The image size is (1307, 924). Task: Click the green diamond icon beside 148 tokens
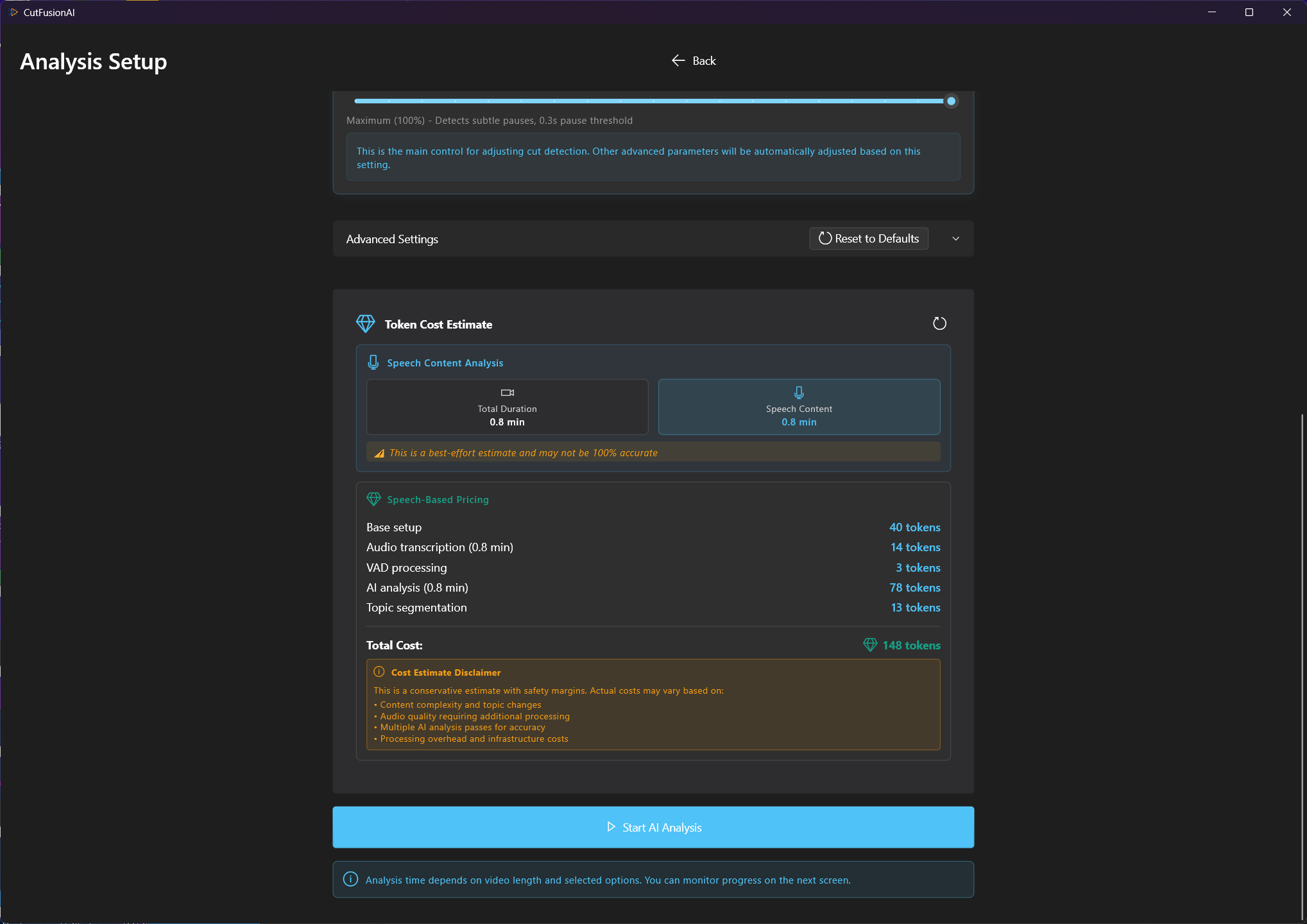coord(870,645)
